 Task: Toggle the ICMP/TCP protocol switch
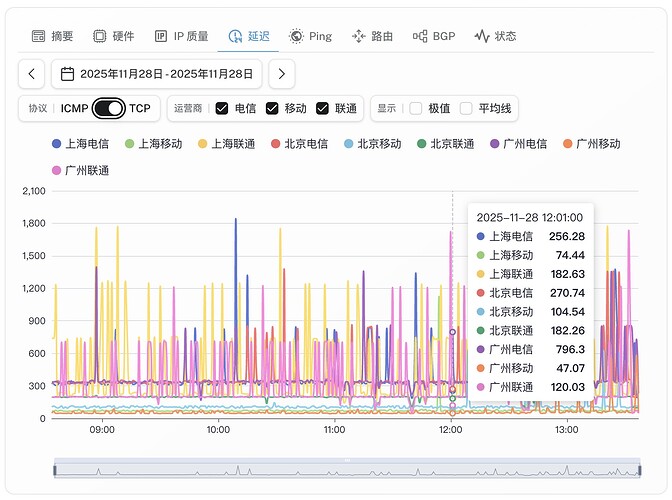coord(108,108)
